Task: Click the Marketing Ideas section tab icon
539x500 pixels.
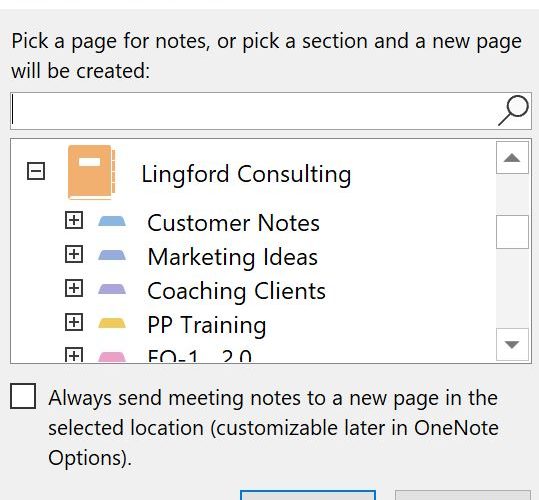Action: coord(112,255)
